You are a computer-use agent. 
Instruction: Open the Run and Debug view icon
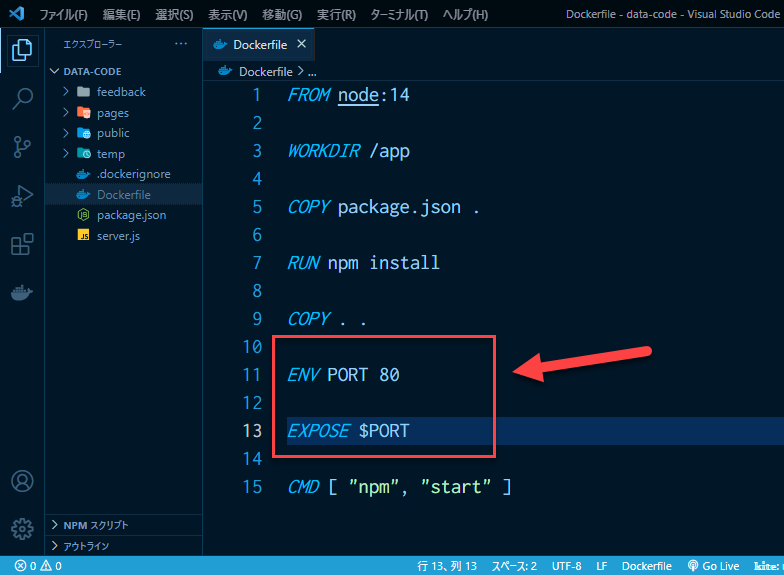tap(22, 196)
